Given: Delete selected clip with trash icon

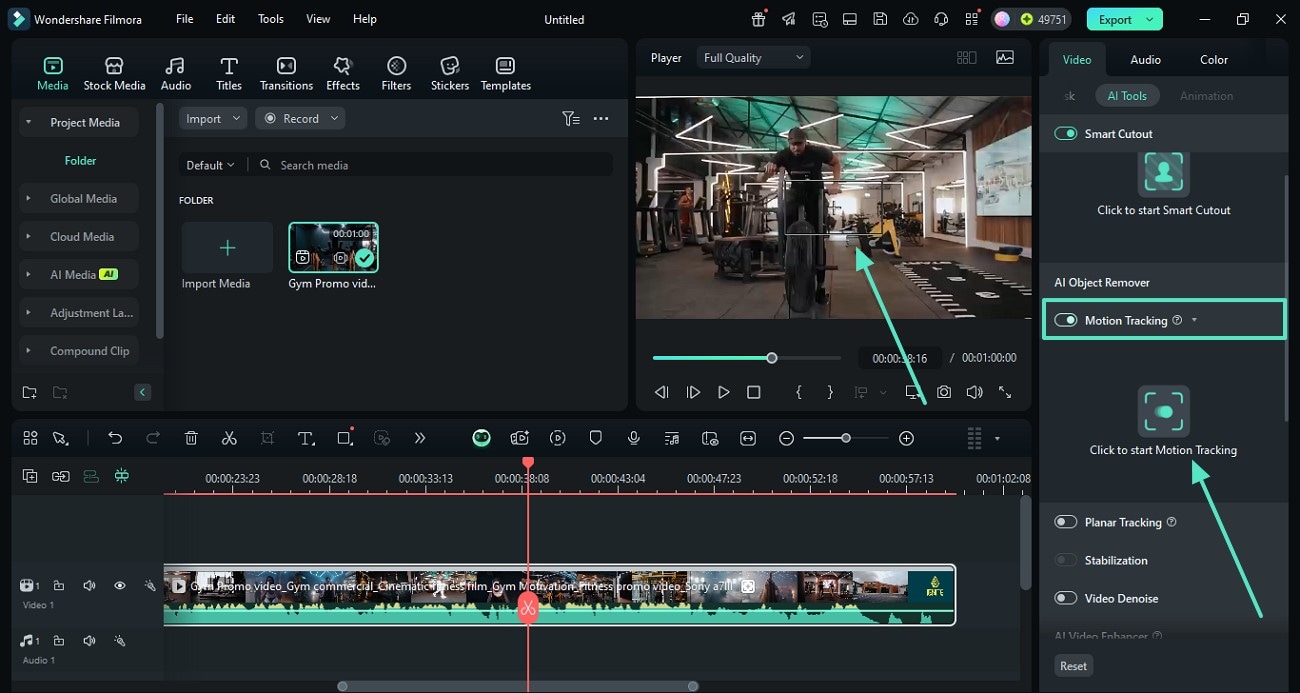Looking at the screenshot, I should pyautogui.click(x=191, y=438).
